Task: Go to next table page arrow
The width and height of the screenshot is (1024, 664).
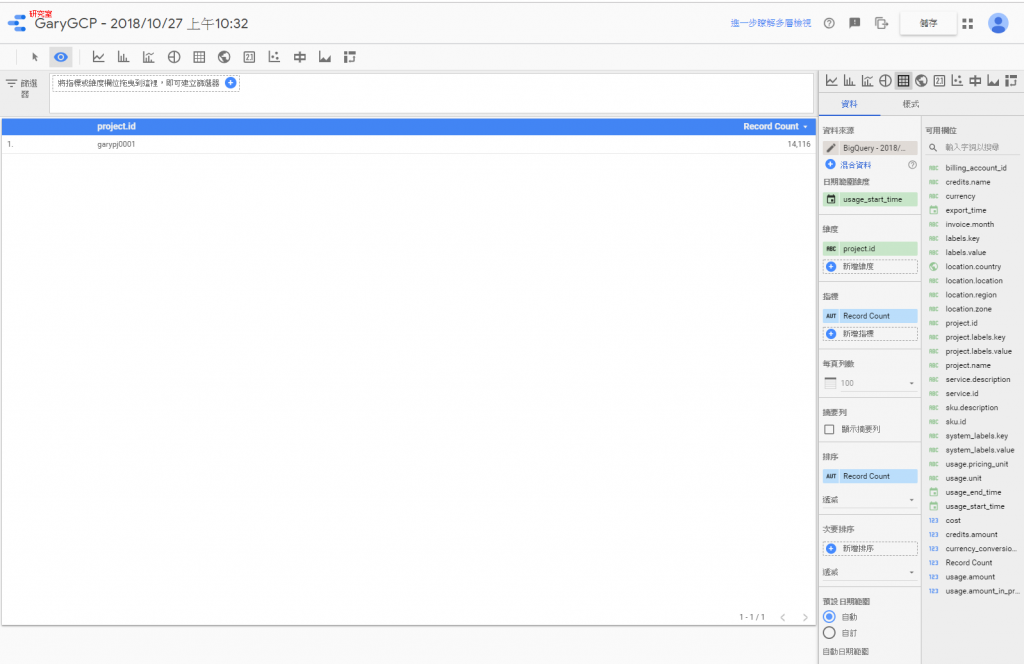Action: (x=805, y=618)
